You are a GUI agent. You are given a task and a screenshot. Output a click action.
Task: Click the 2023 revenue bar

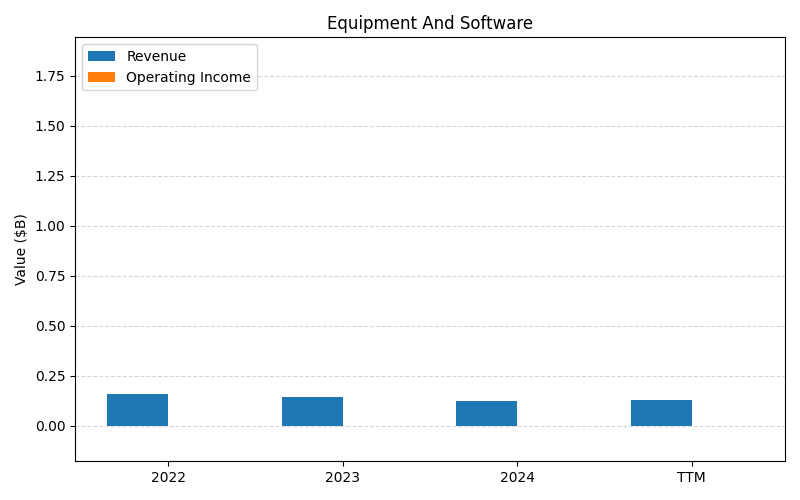pos(312,412)
